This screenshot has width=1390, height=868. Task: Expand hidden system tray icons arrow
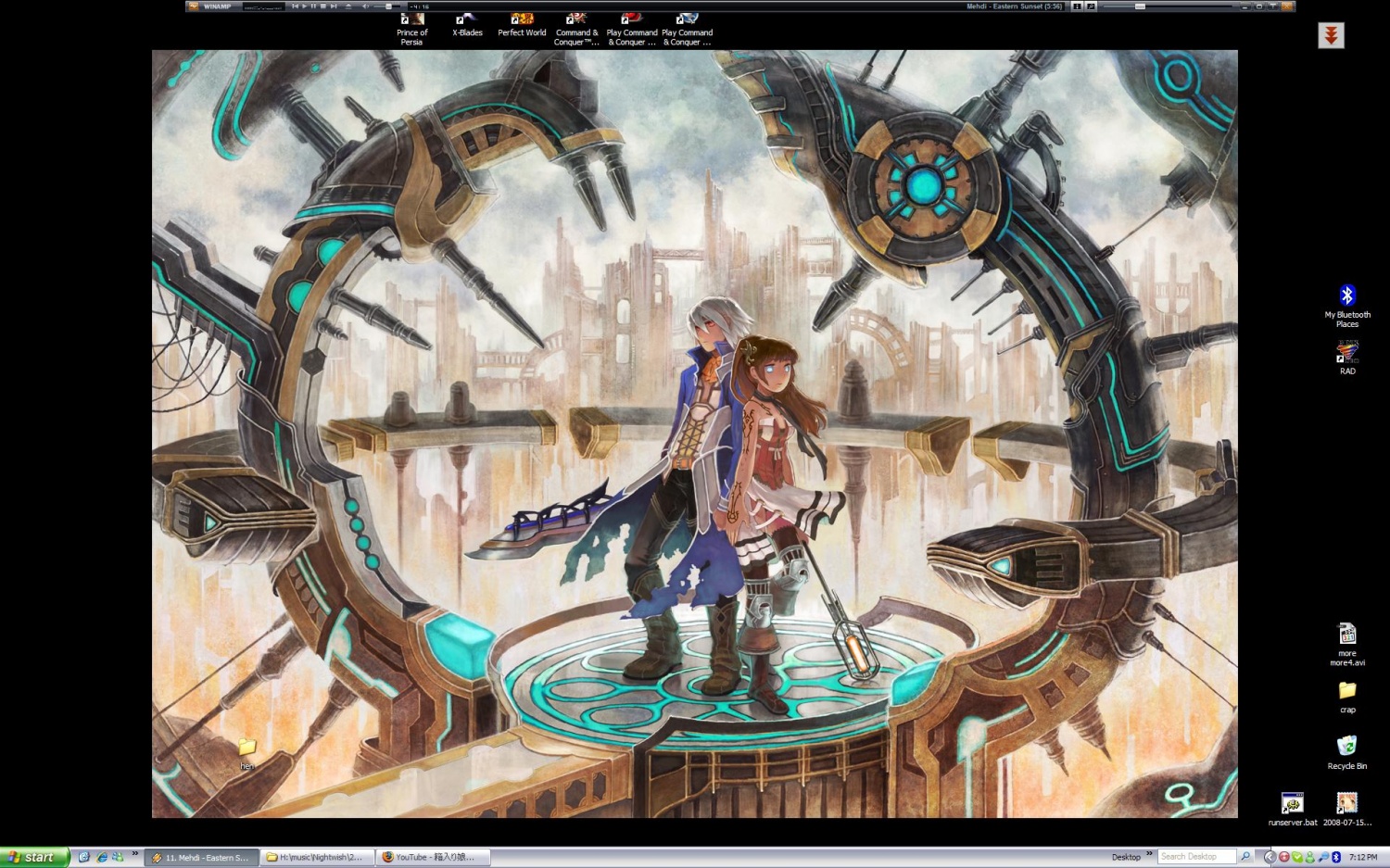point(1270,858)
